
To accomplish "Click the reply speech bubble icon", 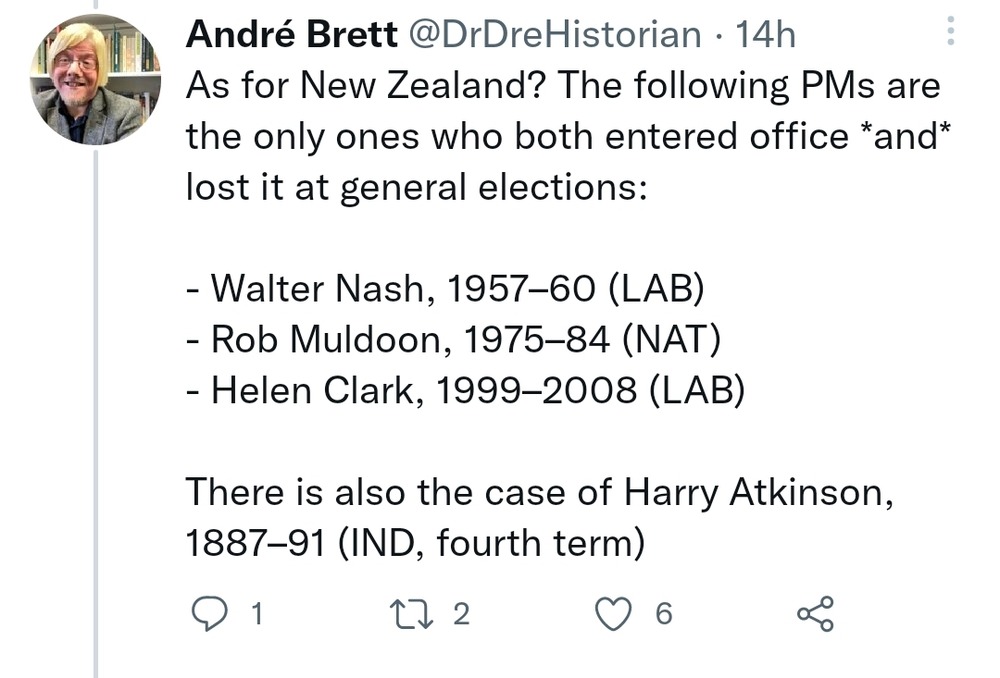I will [208, 613].
